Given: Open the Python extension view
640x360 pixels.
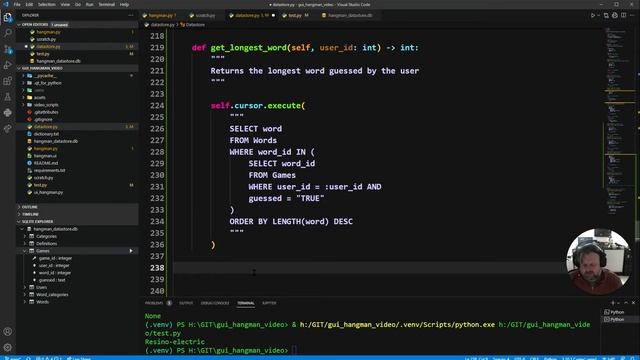Looking at the screenshot, I should pos(7,113).
